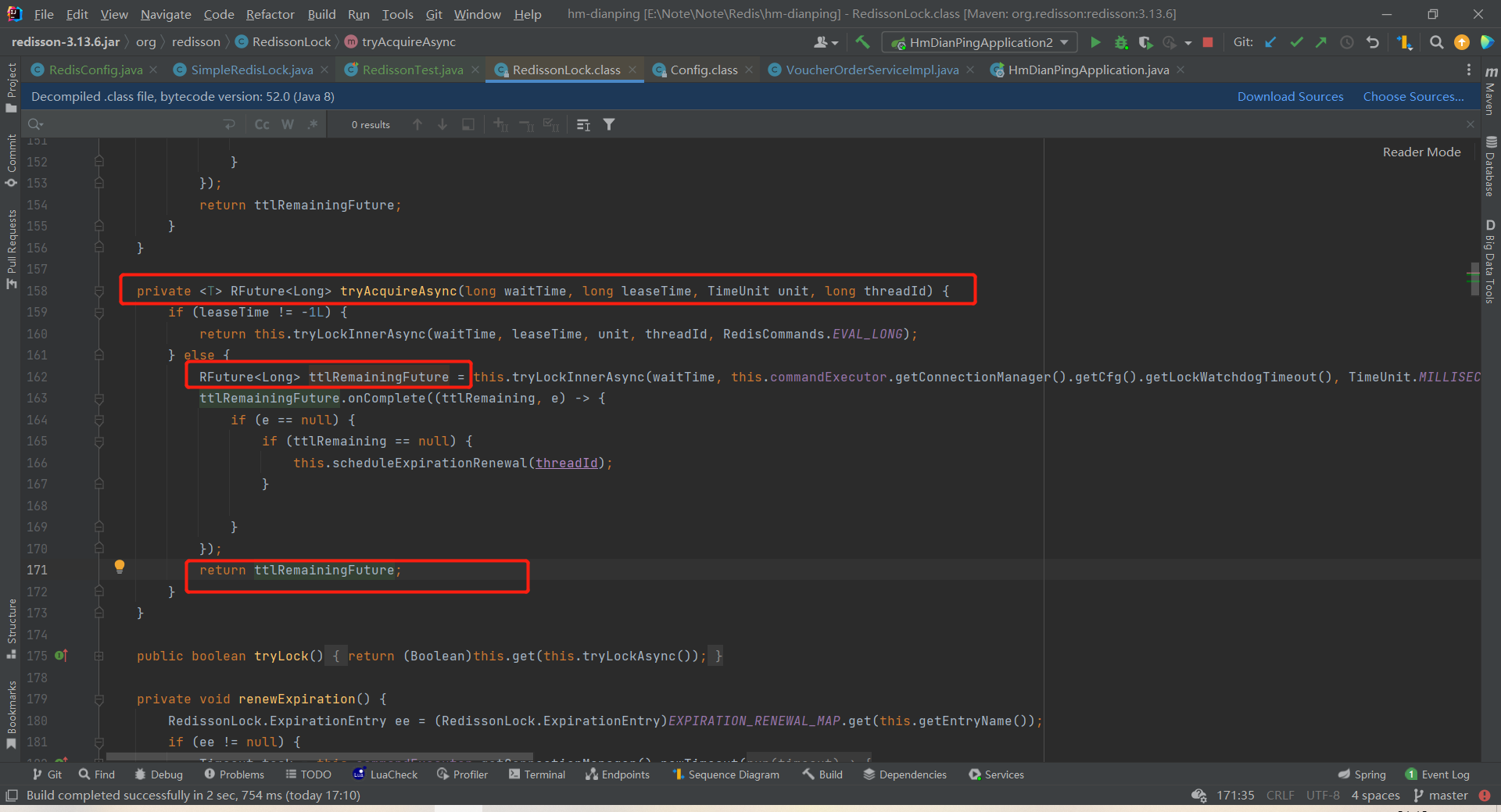
Task: Go to next search occurrence arrow
Action: point(442,124)
